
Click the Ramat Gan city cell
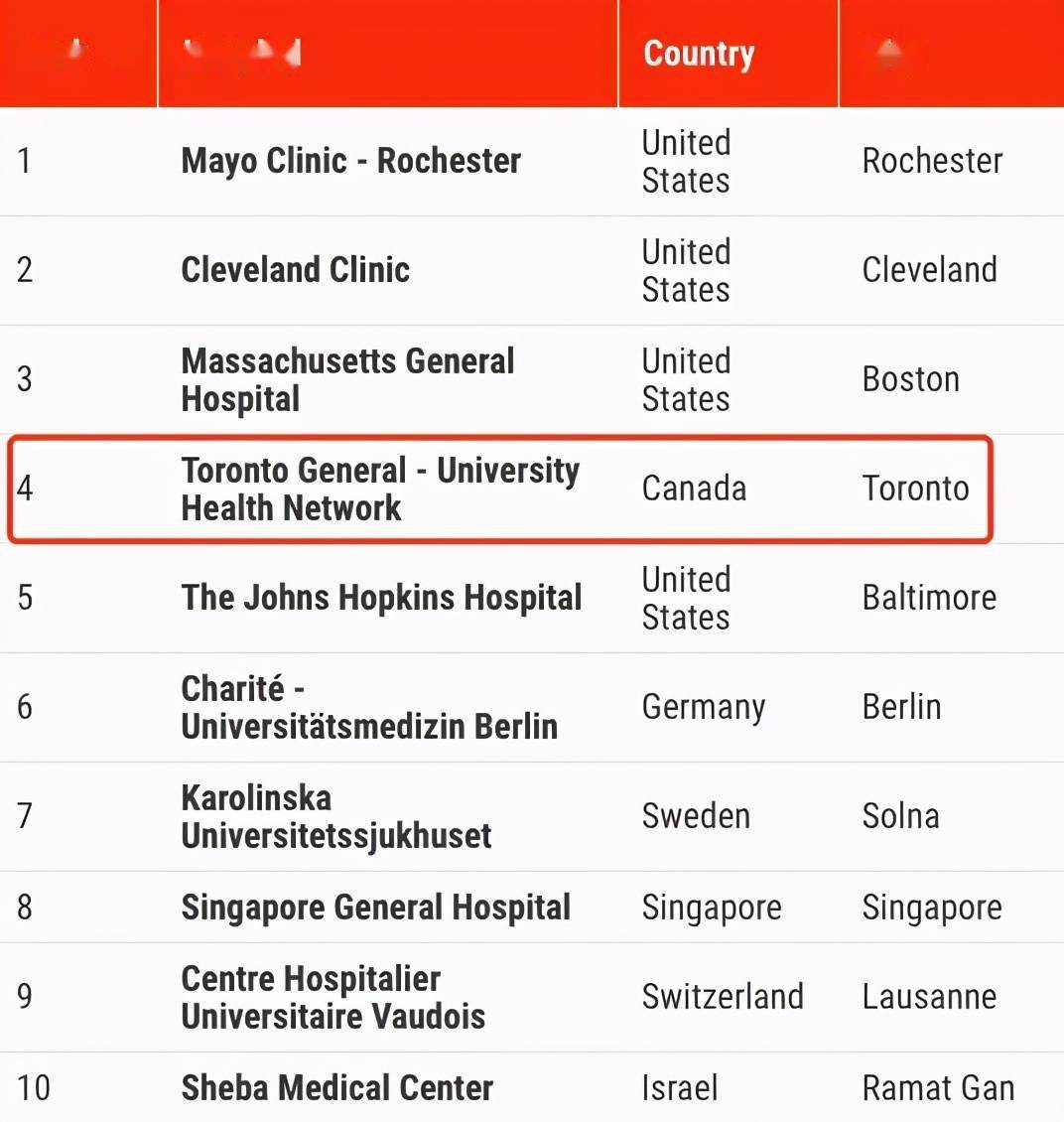pyautogui.click(x=938, y=1088)
